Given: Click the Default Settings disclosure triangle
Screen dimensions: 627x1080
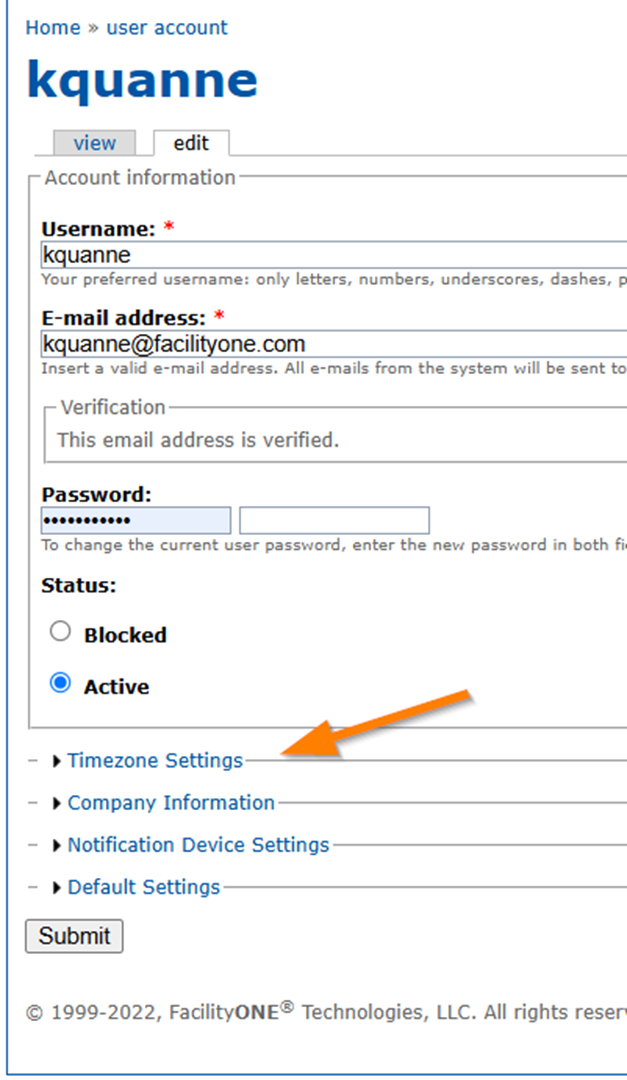Looking at the screenshot, I should [56, 886].
